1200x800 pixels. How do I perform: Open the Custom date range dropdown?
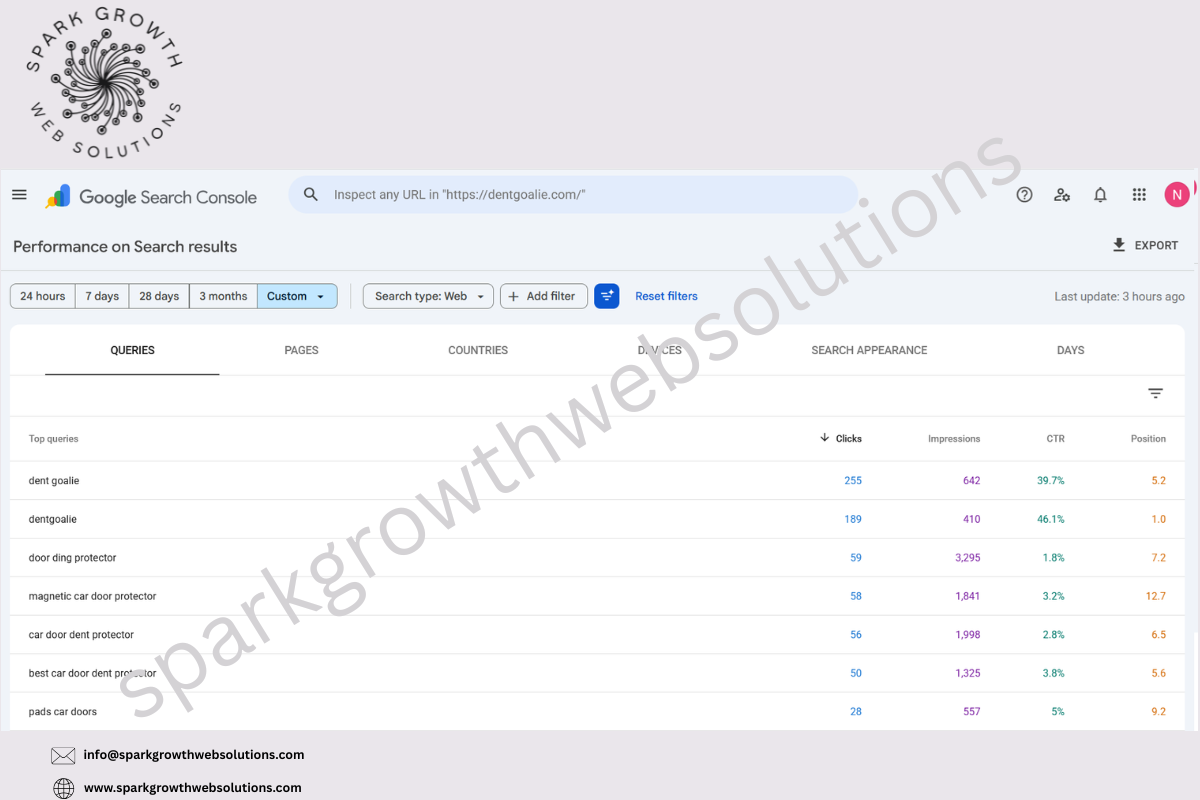coord(297,296)
